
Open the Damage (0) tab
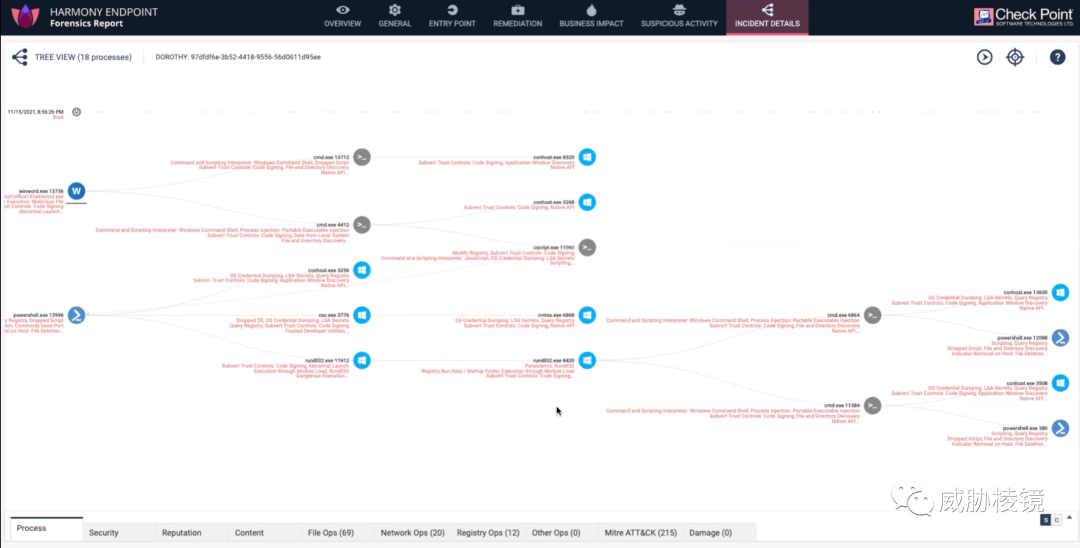point(720,532)
